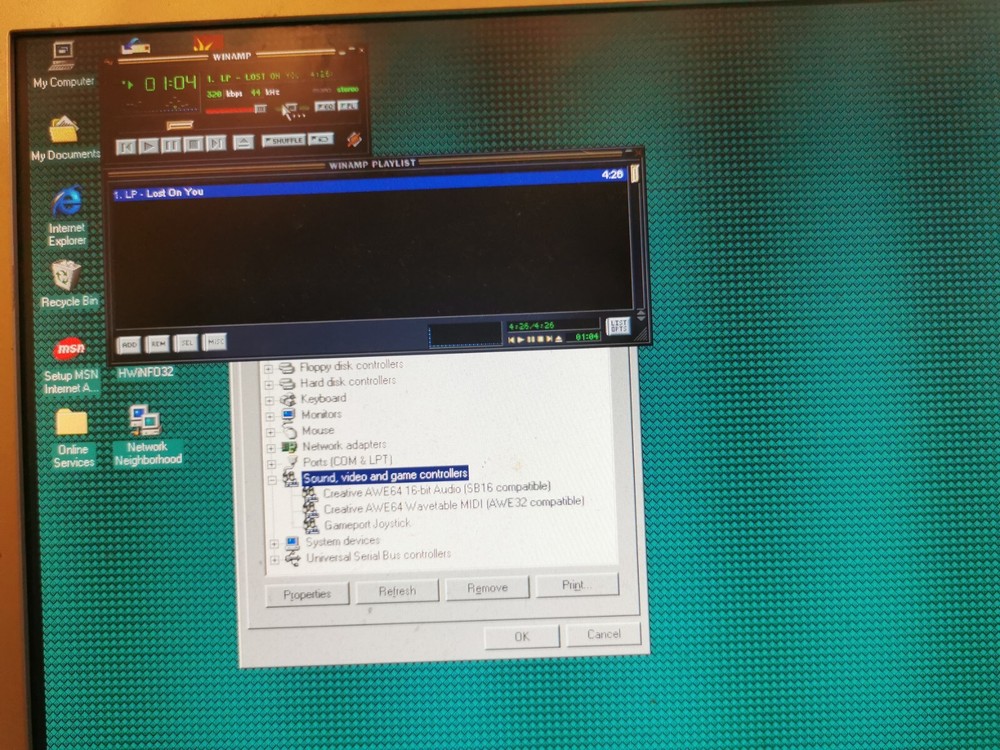Expand the Mouse device node
The image size is (1000, 750).
[x=271, y=432]
